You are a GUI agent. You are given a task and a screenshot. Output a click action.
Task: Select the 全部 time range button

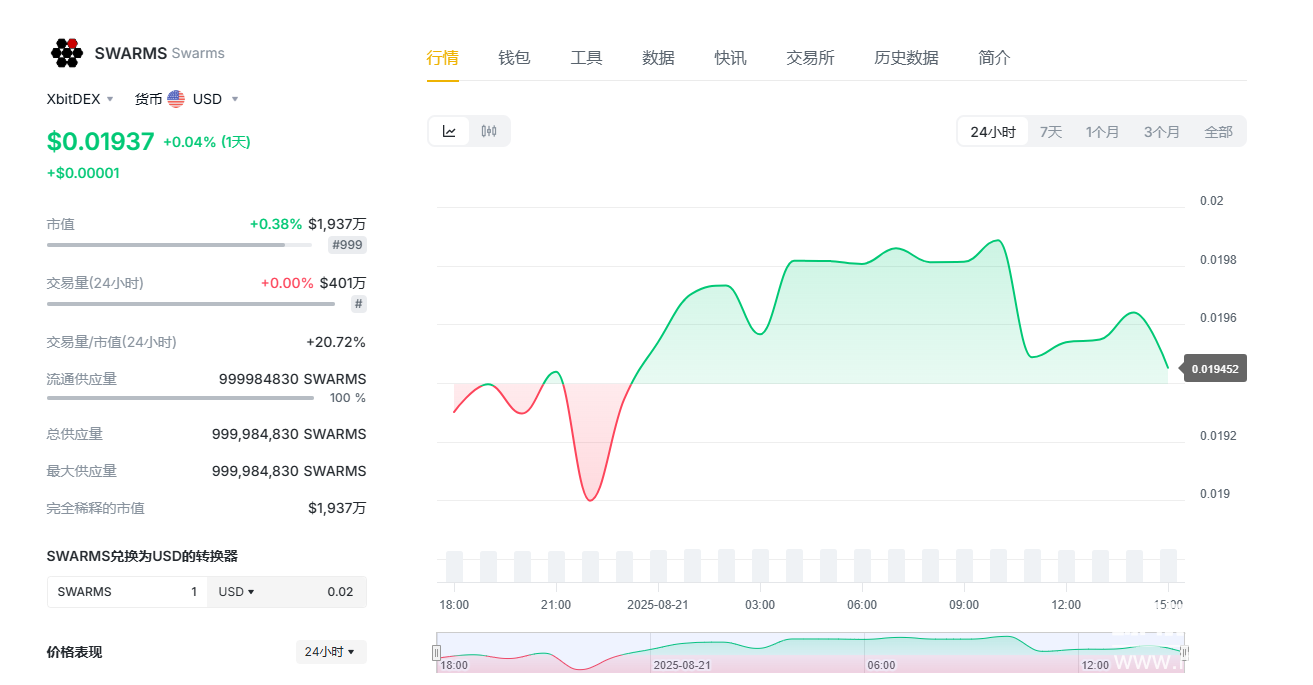coord(1218,132)
